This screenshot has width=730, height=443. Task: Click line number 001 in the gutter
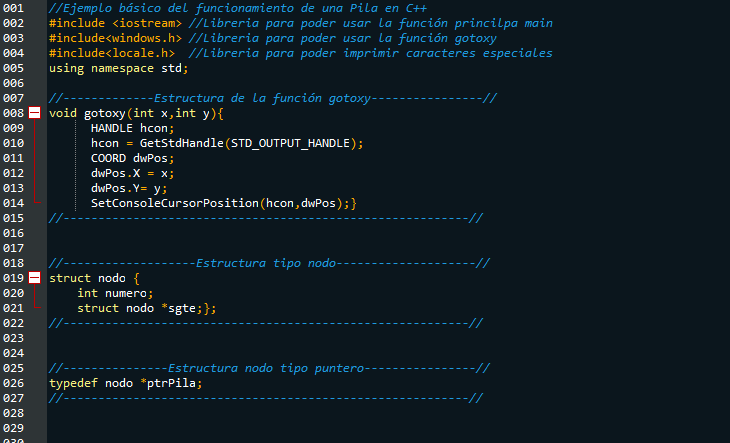(14, 8)
